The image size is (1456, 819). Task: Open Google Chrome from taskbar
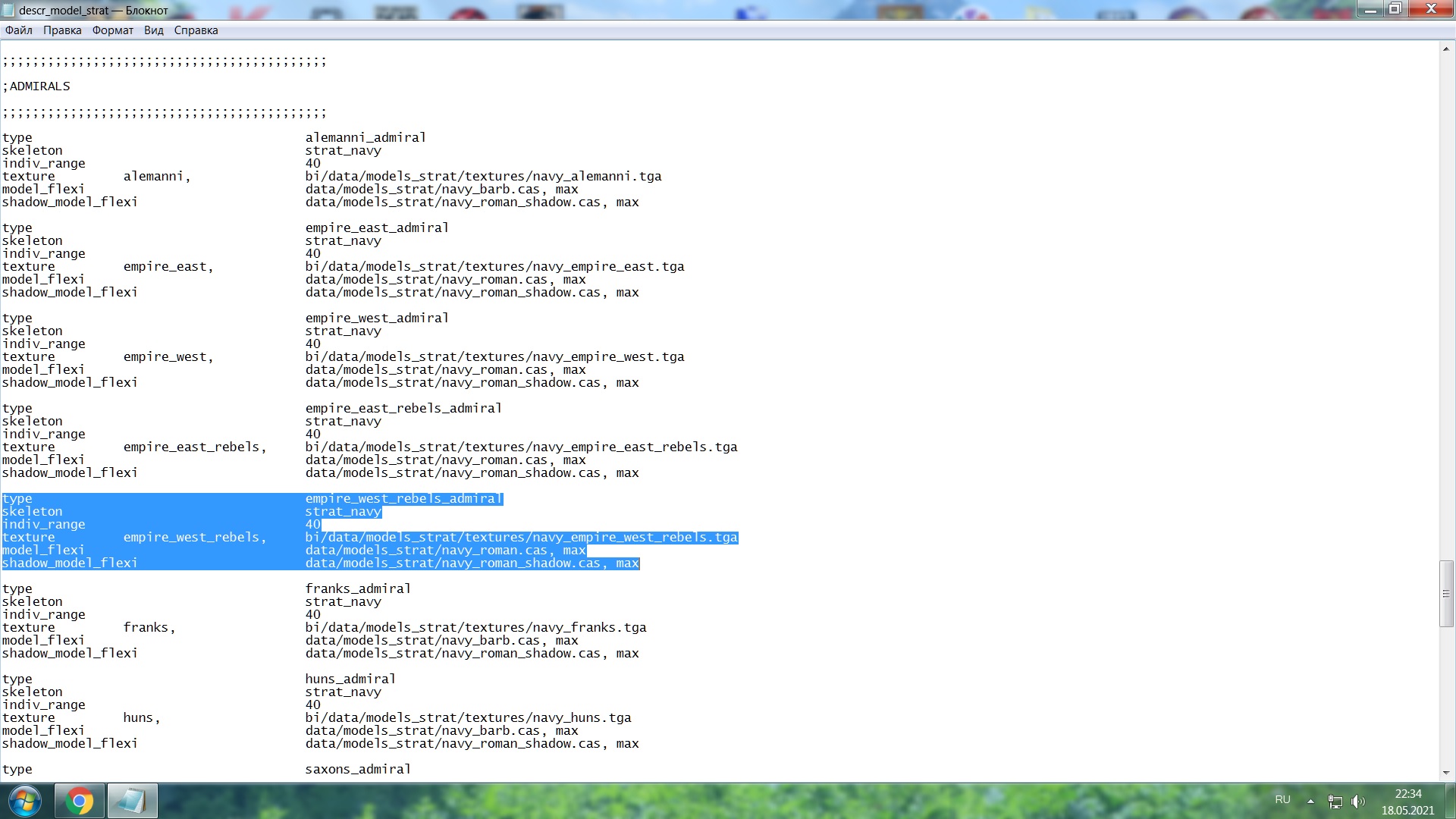79,801
